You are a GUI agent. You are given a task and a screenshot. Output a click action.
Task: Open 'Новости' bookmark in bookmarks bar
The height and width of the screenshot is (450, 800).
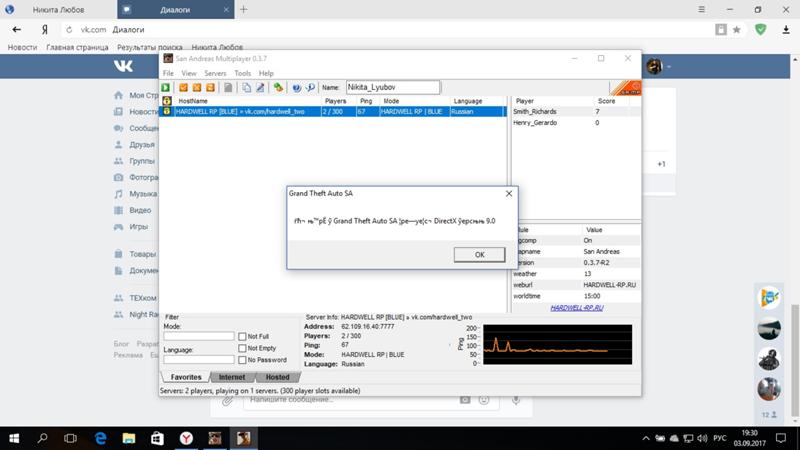pyautogui.click(x=22, y=47)
